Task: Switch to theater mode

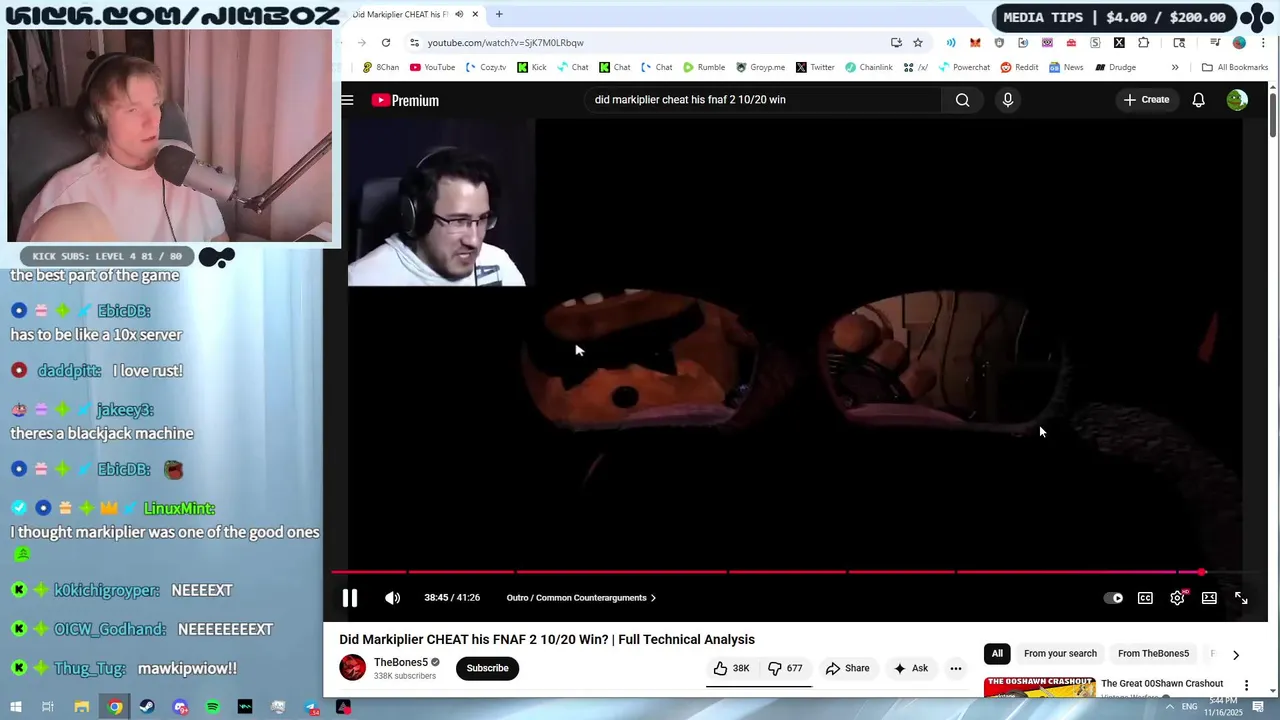Action: pyautogui.click(x=1209, y=598)
